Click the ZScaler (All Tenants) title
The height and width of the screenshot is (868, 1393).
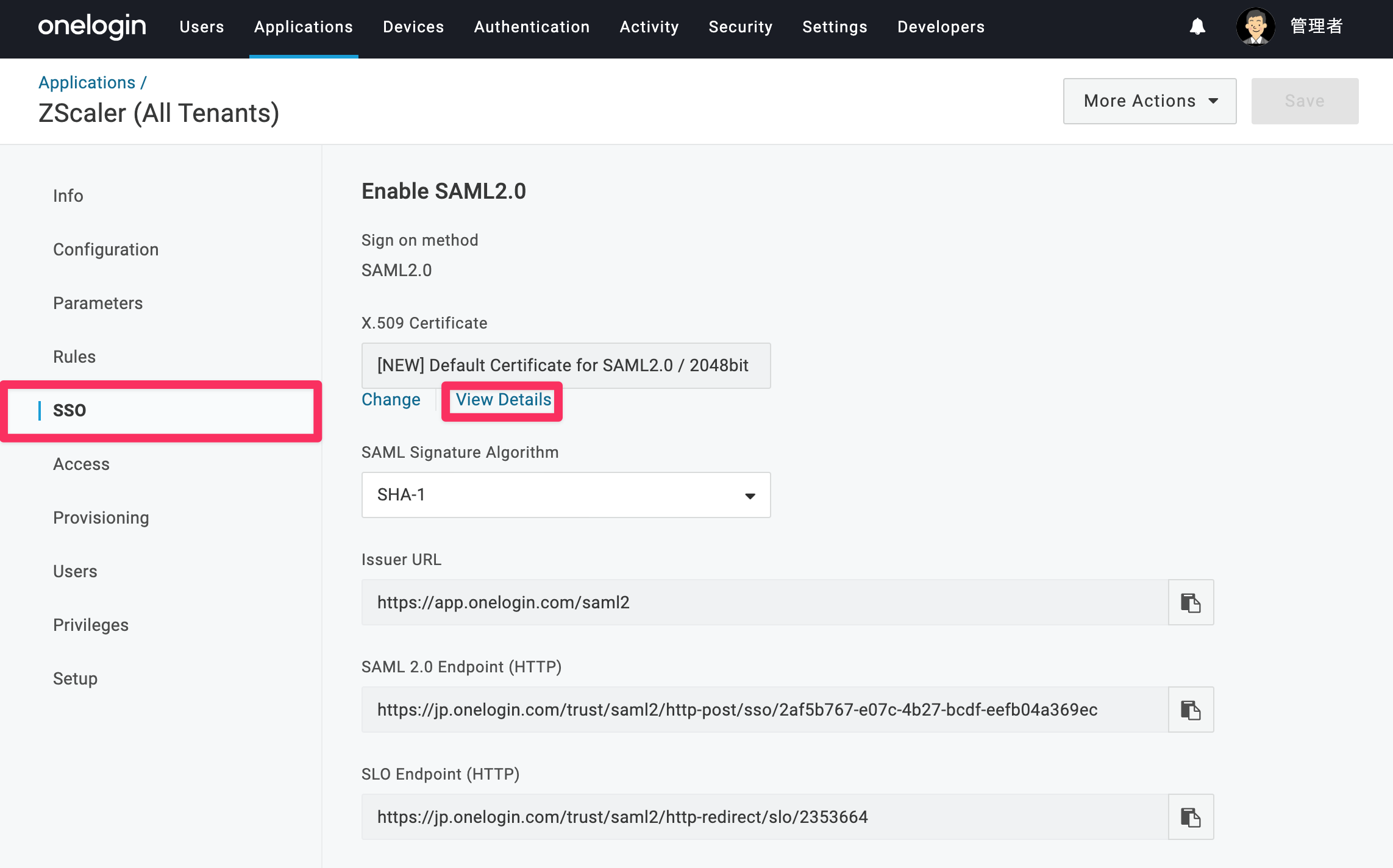159,113
